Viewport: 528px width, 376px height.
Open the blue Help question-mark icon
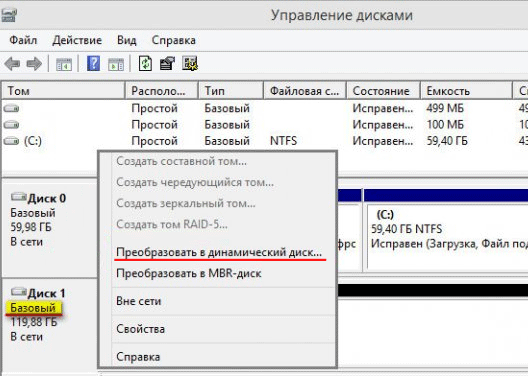click(x=93, y=63)
